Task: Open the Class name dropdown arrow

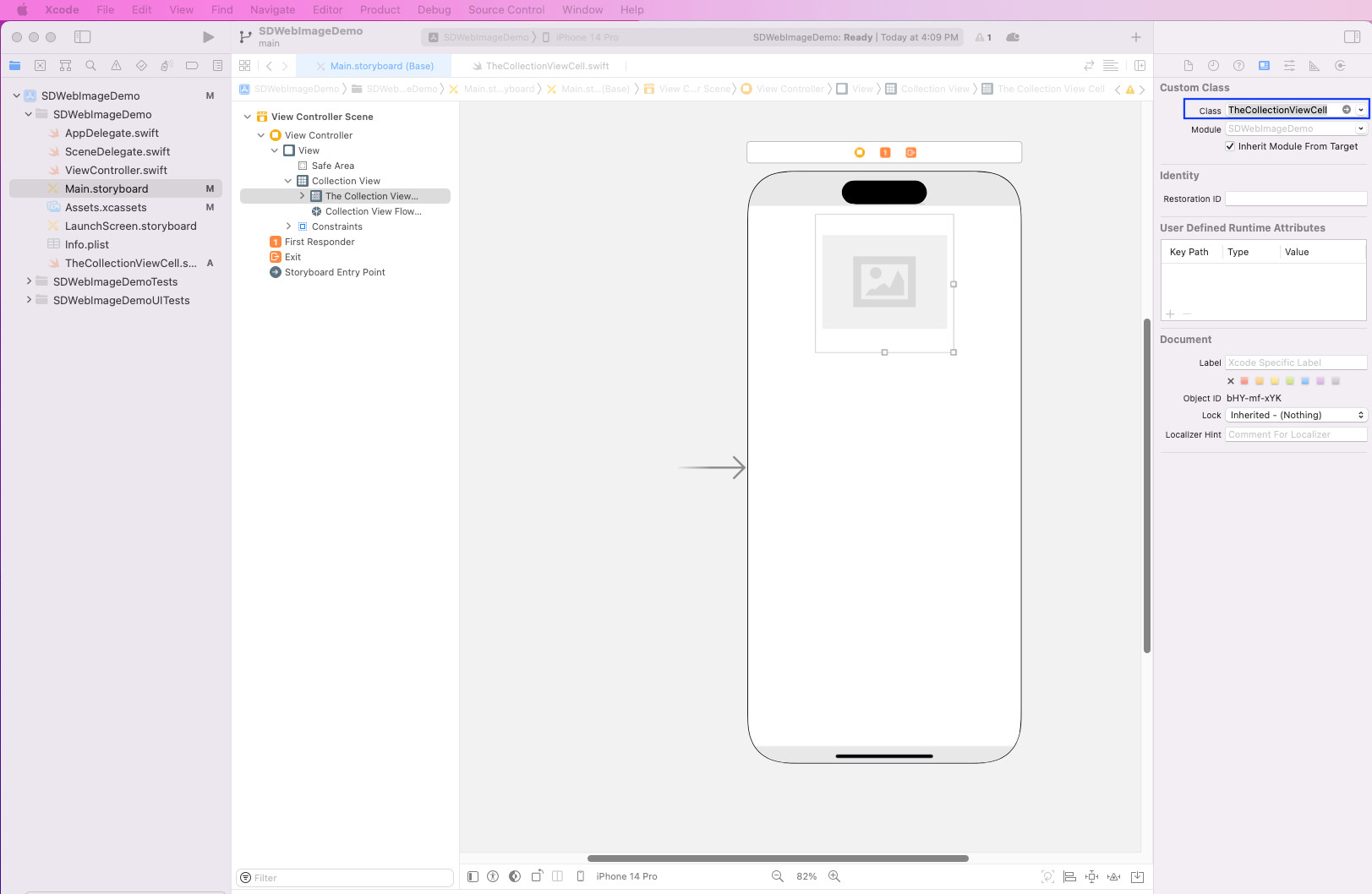Action: [1360, 110]
